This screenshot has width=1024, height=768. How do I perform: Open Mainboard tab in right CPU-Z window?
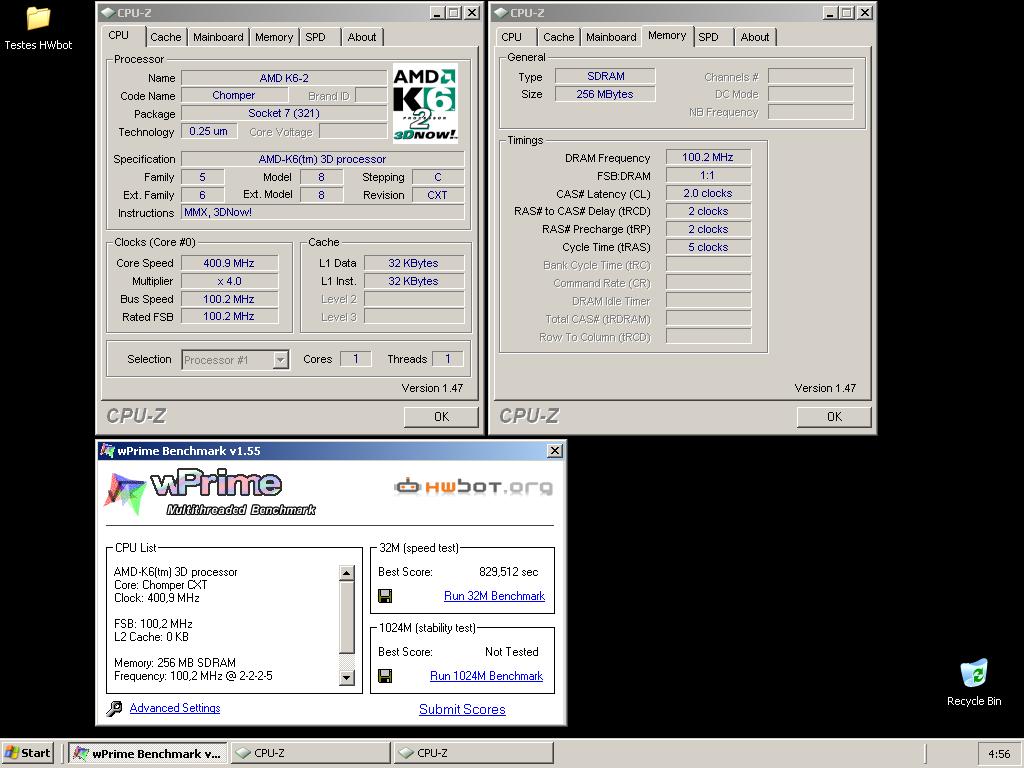point(611,37)
